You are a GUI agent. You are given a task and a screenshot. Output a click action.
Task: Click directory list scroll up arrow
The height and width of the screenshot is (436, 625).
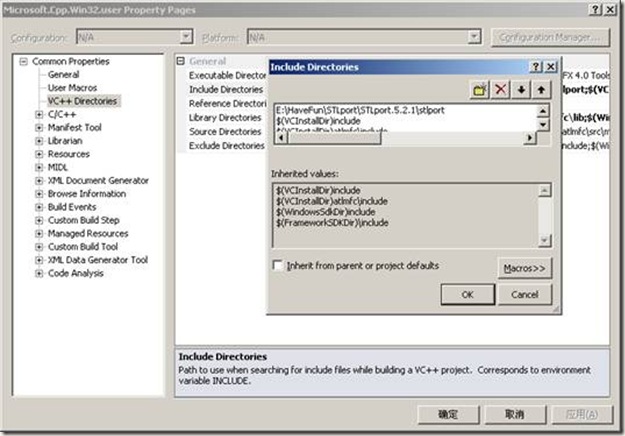coord(542,111)
